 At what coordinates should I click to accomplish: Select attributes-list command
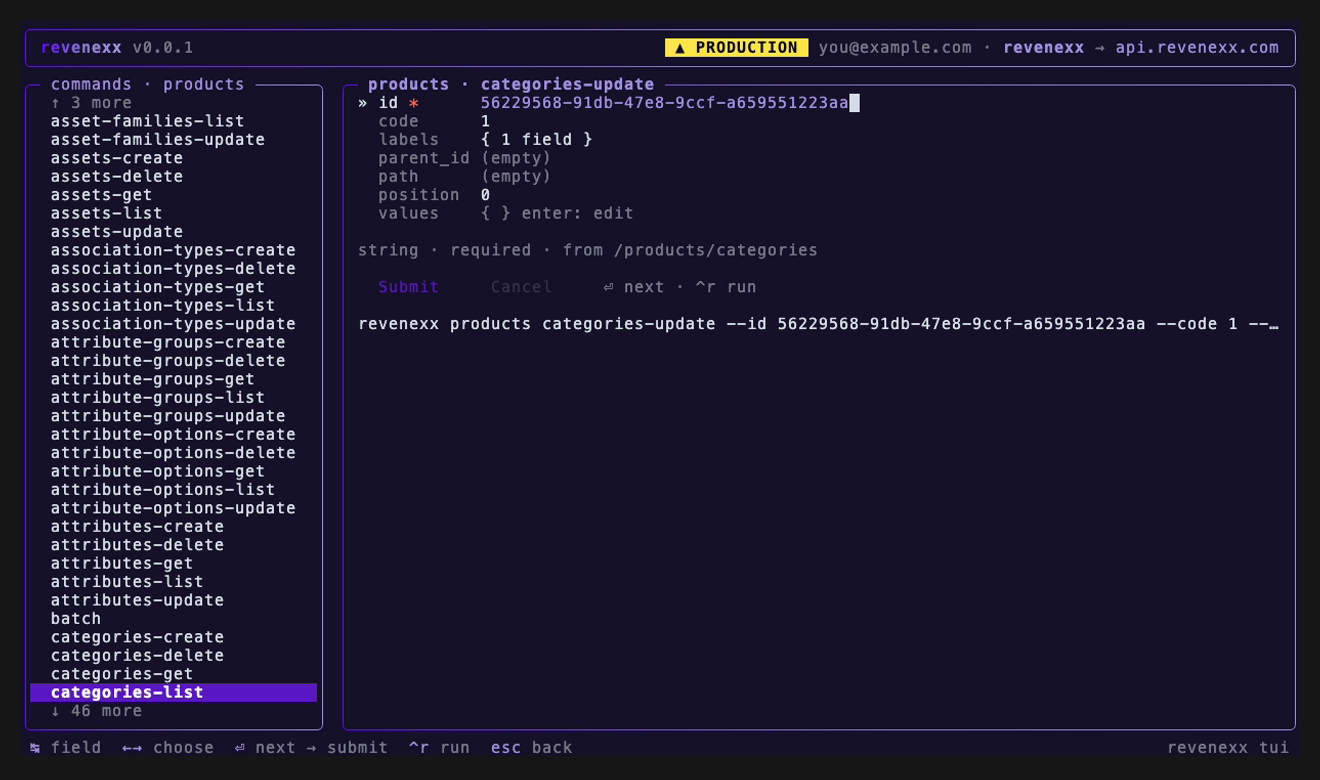127,582
